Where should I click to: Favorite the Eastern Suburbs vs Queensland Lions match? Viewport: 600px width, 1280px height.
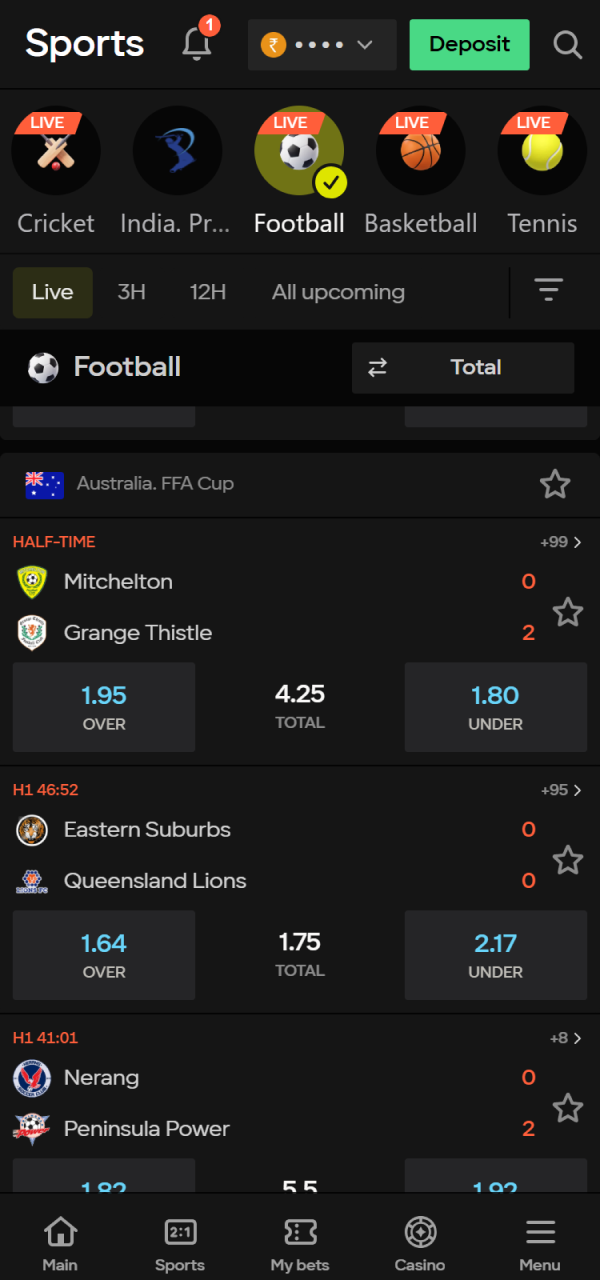(x=568, y=860)
